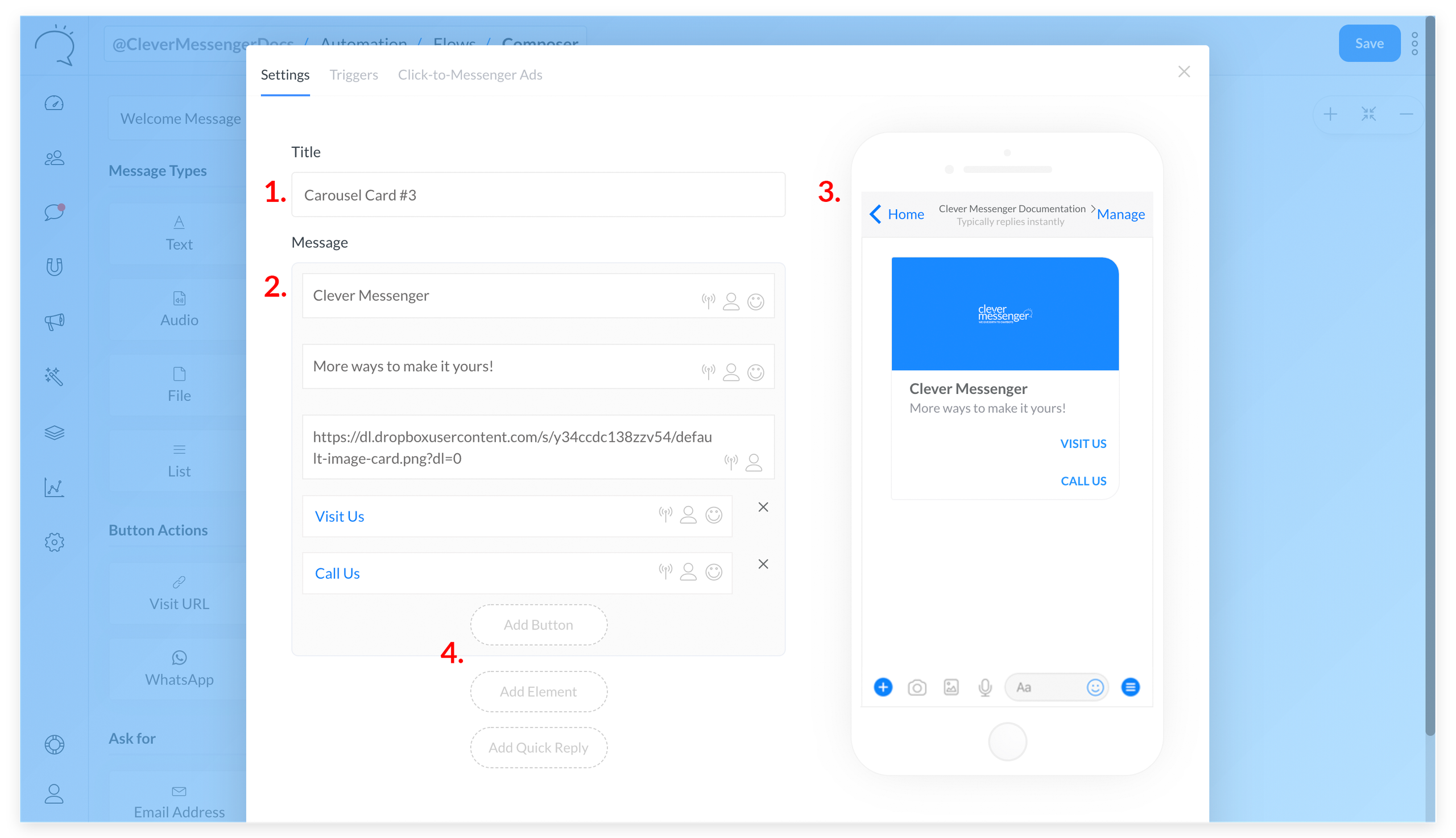Click the Add Button option
The width and height of the screenshot is (1456, 838).
(x=538, y=624)
